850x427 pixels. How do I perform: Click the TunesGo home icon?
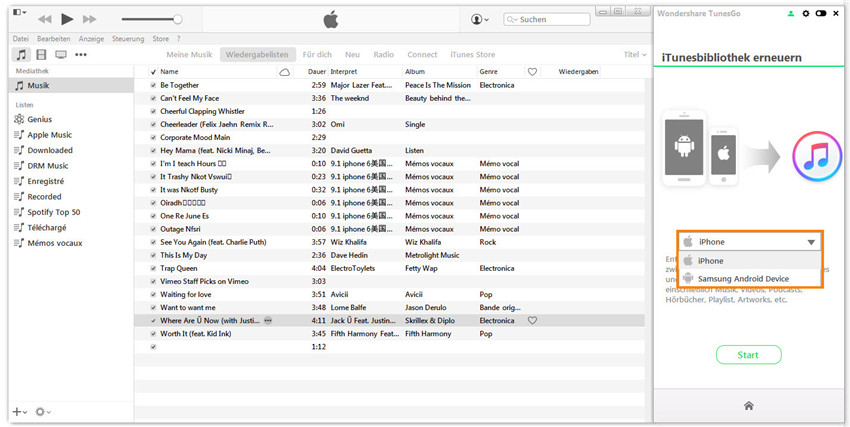[749, 406]
